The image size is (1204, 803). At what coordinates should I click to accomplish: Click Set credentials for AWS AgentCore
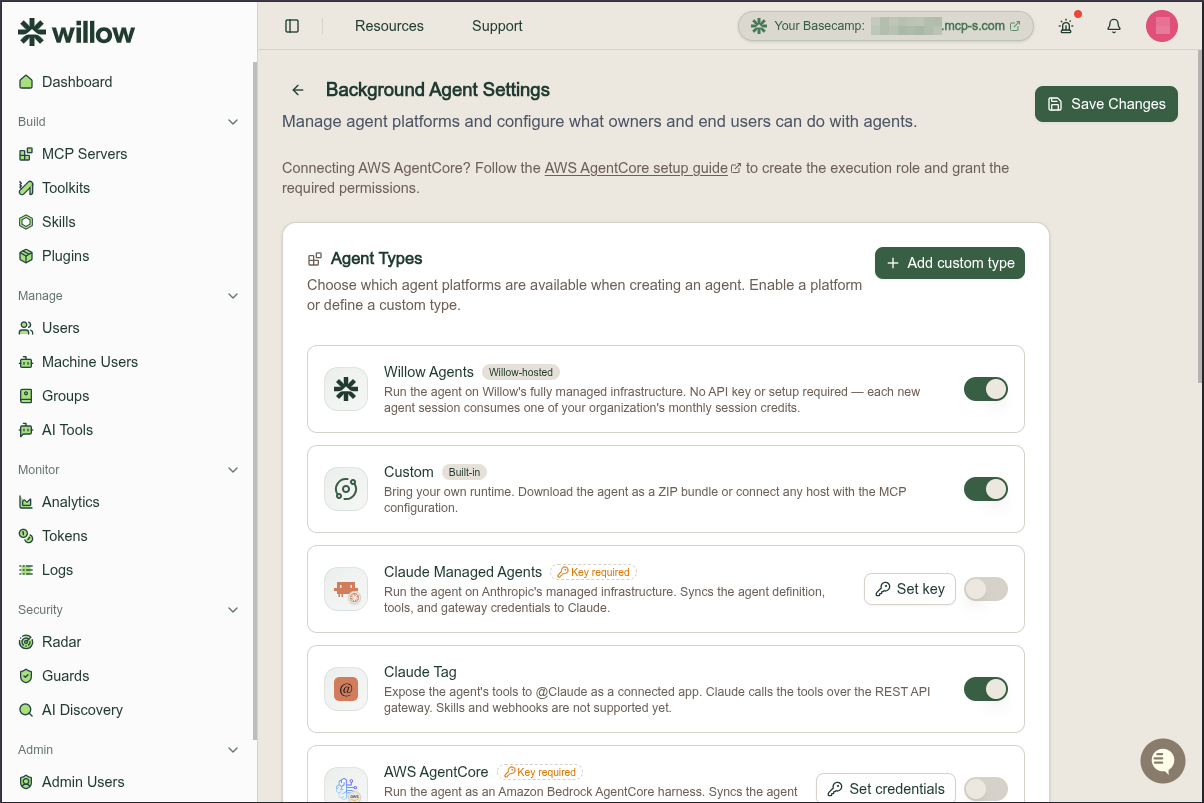pyautogui.click(x=886, y=788)
